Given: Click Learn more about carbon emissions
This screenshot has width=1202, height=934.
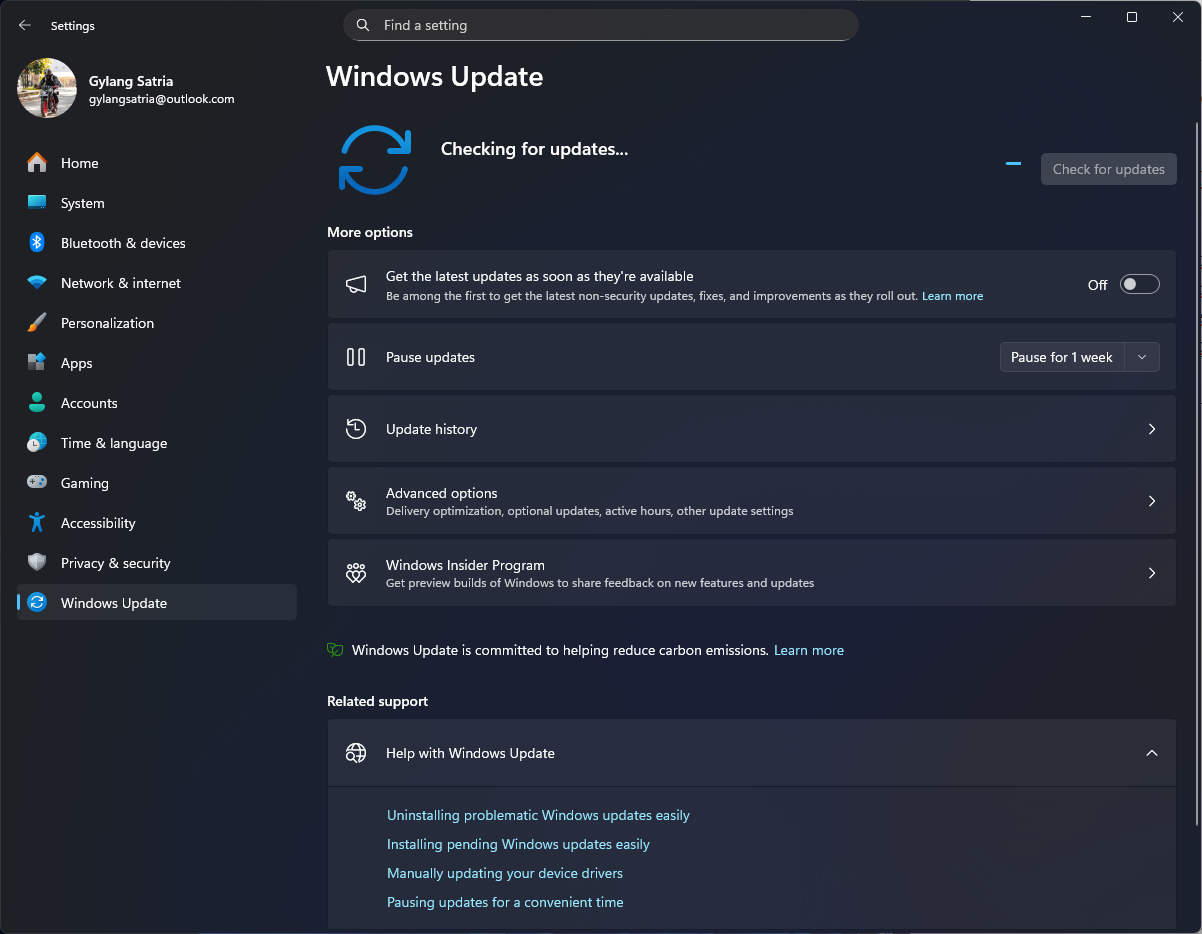Looking at the screenshot, I should pyautogui.click(x=808, y=650).
